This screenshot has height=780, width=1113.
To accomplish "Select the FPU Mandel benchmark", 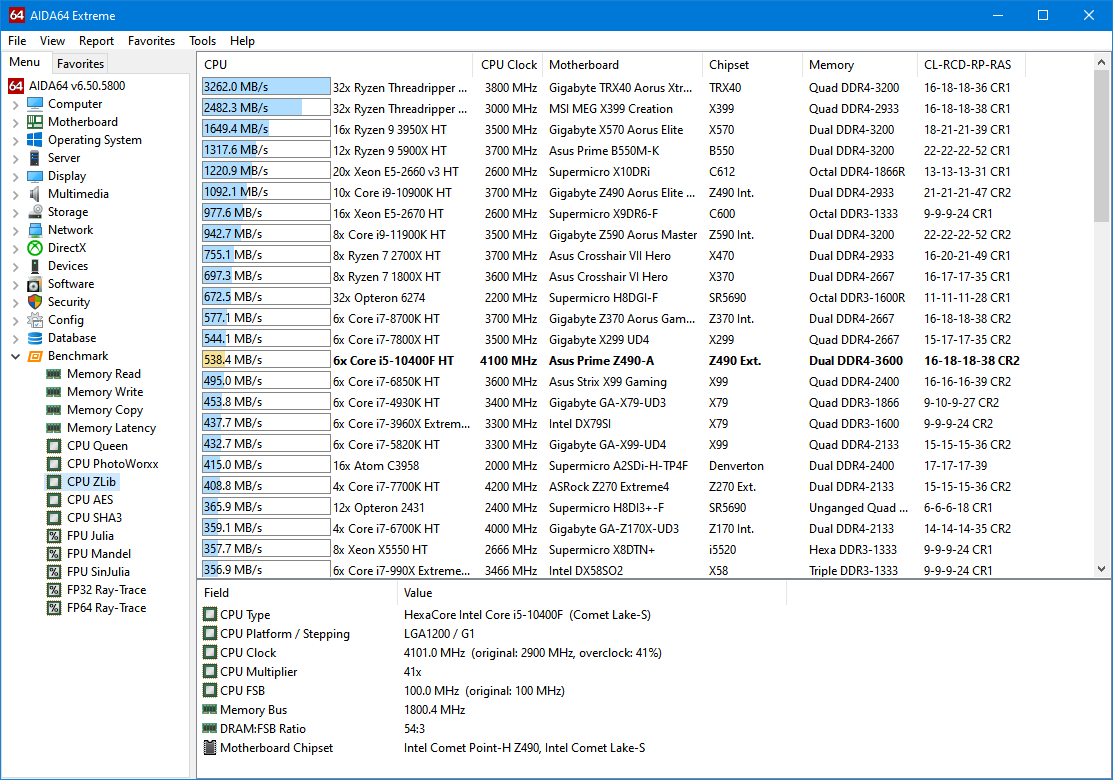I will click(x=99, y=554).
